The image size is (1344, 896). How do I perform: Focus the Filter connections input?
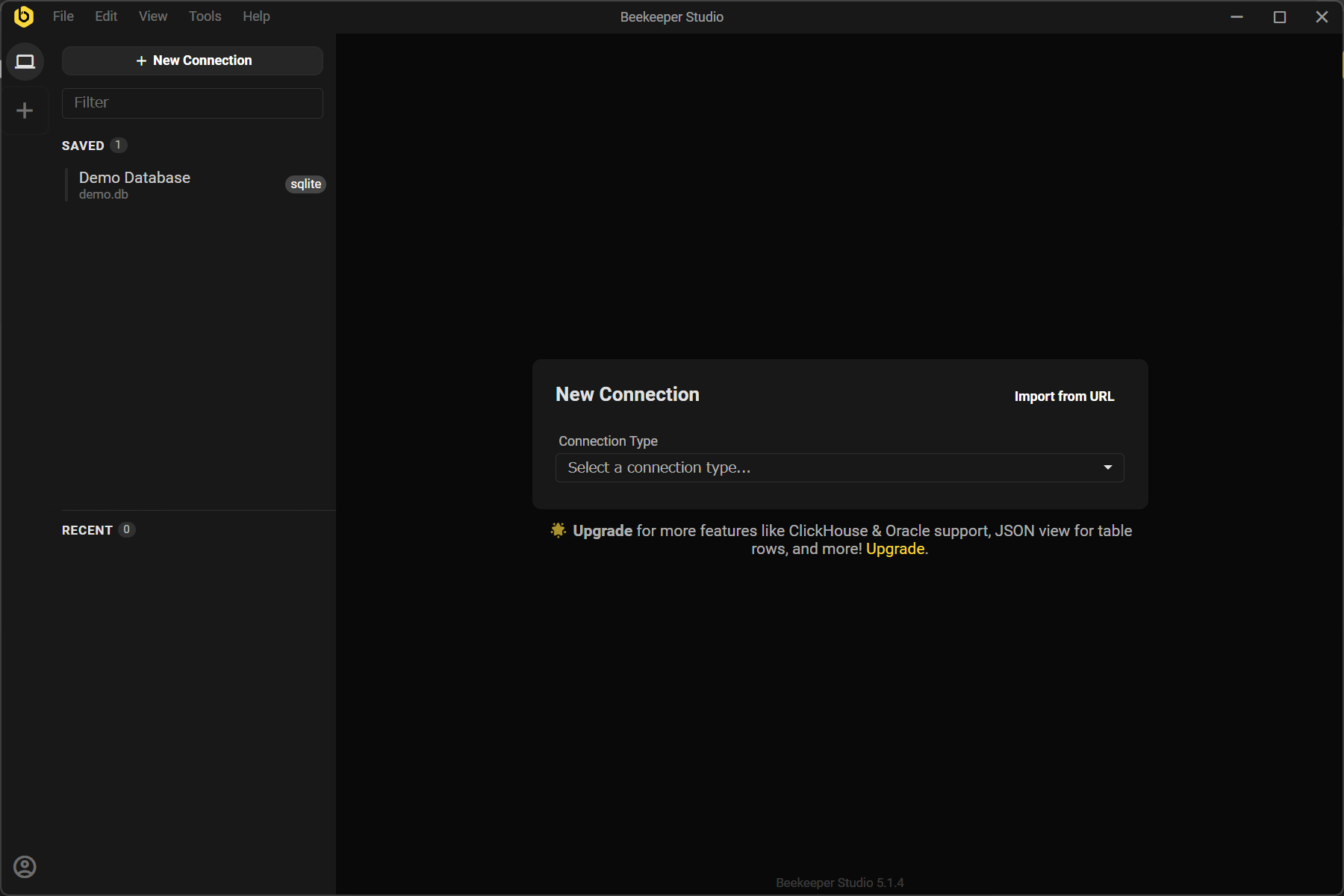point(193,103)
